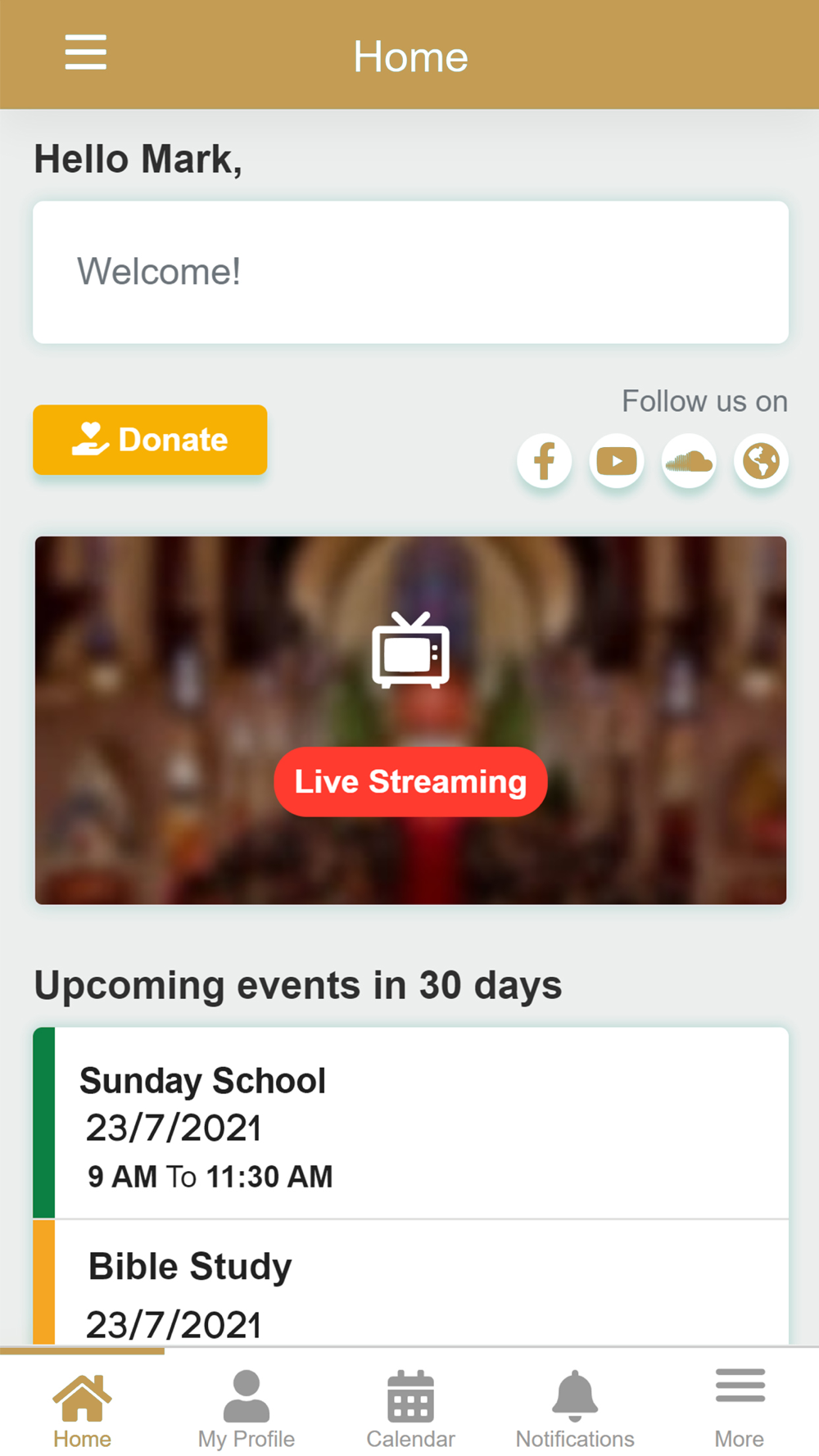Open the More tab
The width and height of the screenshot is (819, 1456).
tap(740, 1409)
